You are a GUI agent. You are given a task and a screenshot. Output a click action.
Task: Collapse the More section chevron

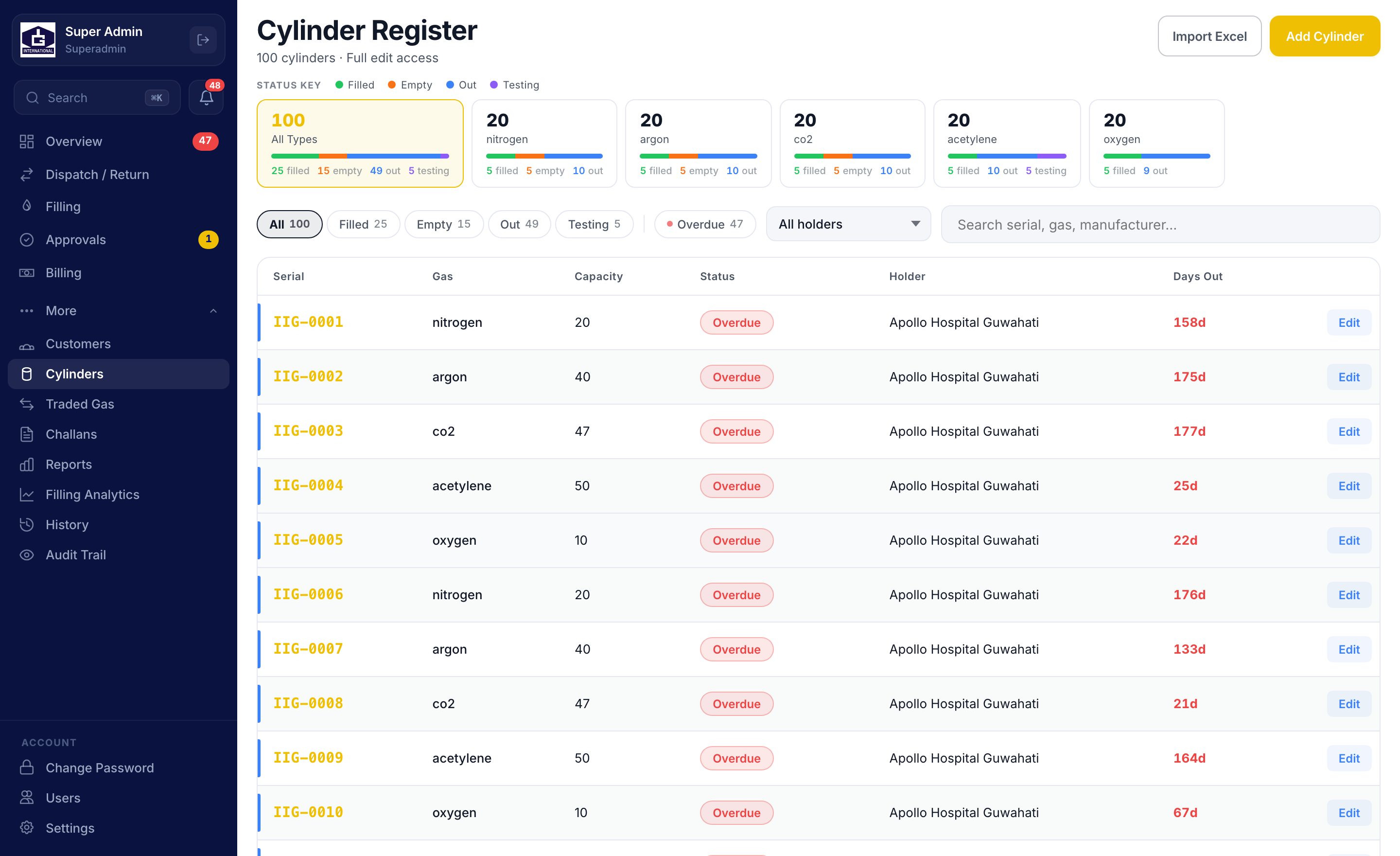[213, 311]
